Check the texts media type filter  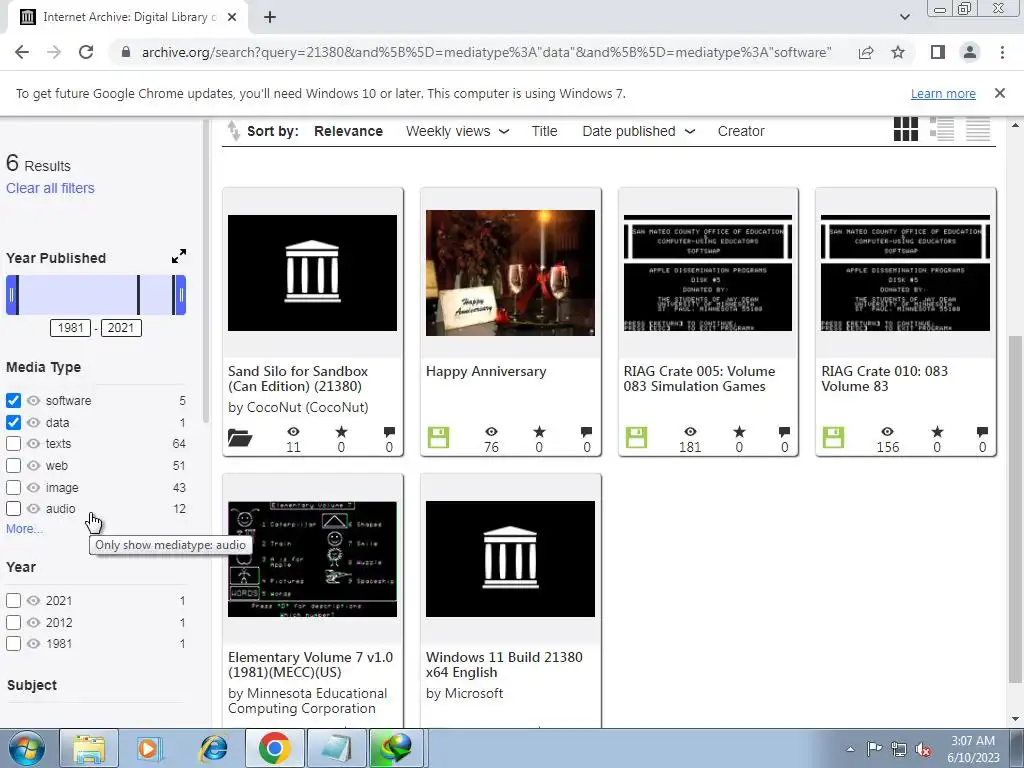(13, 444)
